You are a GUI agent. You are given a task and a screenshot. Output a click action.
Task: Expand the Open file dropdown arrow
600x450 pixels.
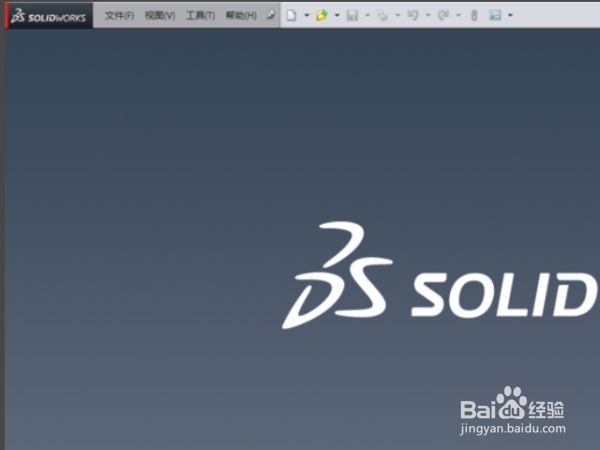pos(337,15)
